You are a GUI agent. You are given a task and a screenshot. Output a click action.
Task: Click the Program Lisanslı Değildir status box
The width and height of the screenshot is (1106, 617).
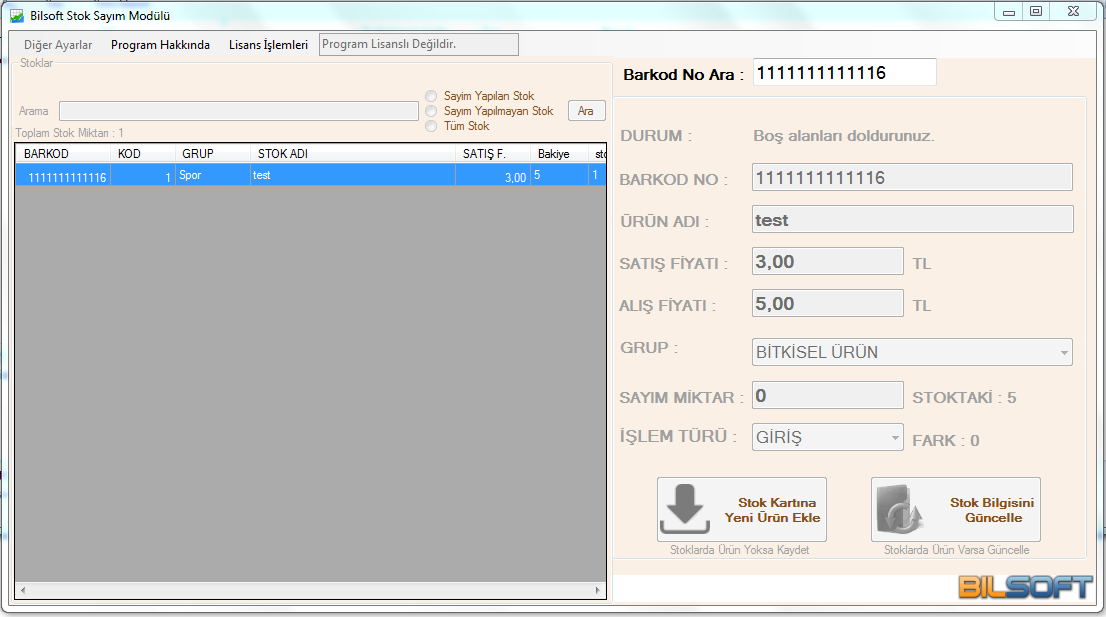click(418, 44)
